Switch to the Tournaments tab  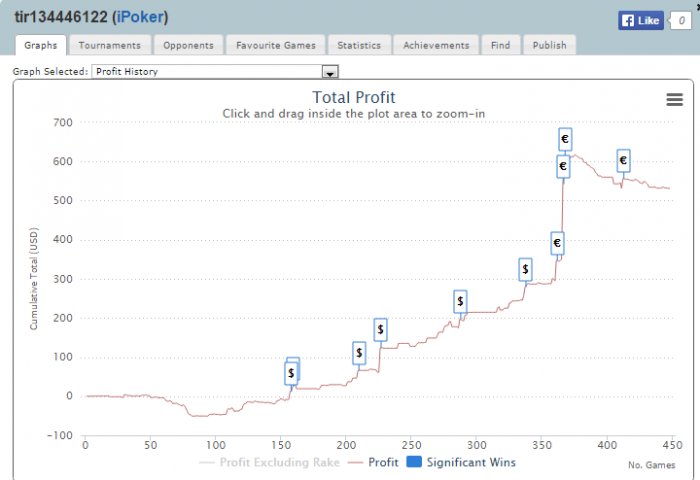click(x=109, y=45)
